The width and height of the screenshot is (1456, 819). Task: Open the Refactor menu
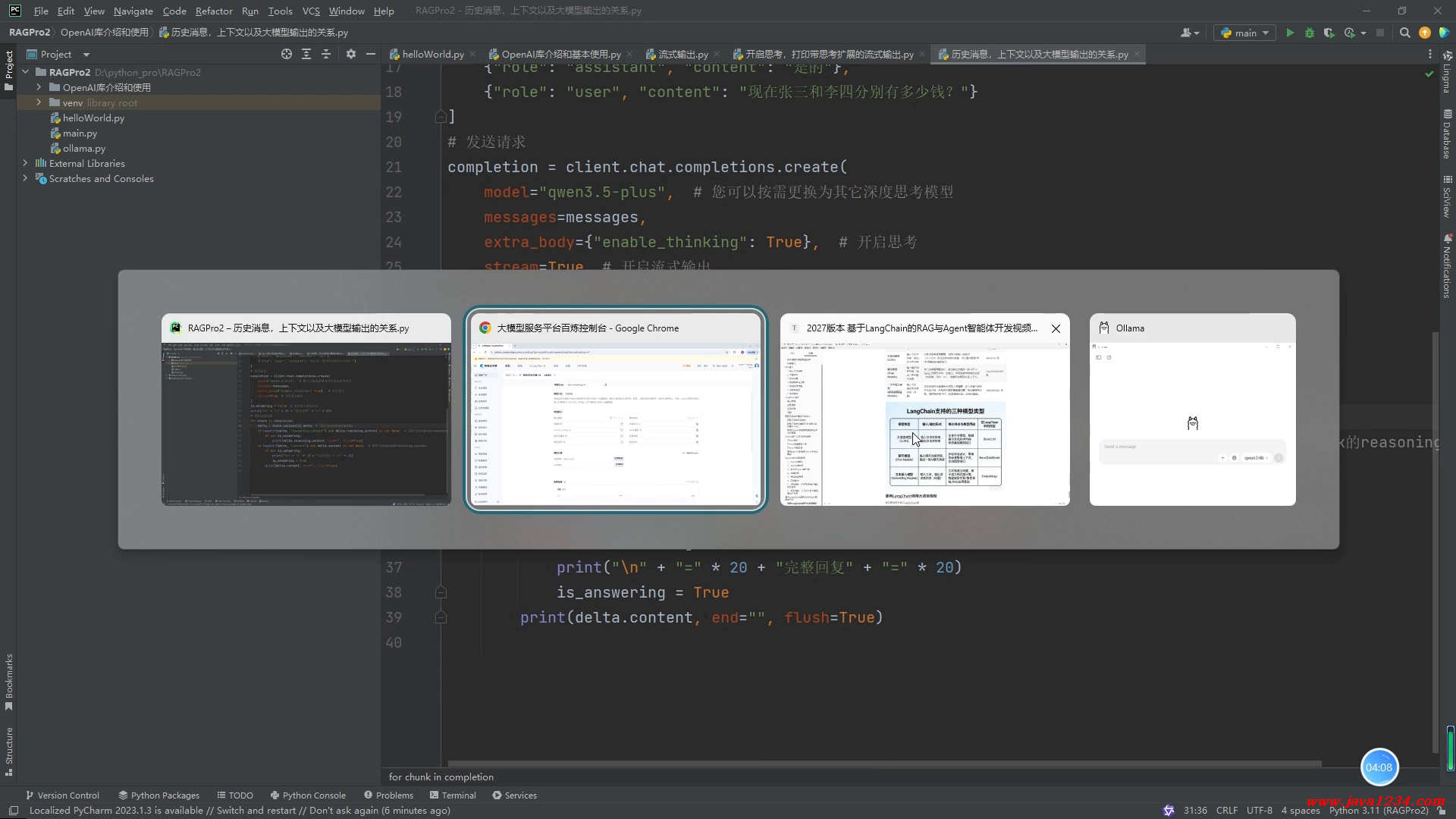click(x=213, y=11)
